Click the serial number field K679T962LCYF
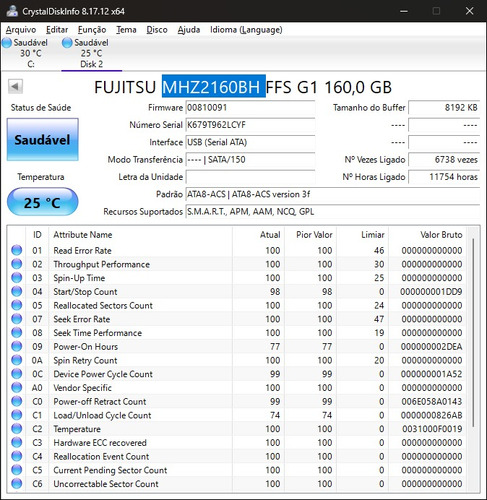 250,125
